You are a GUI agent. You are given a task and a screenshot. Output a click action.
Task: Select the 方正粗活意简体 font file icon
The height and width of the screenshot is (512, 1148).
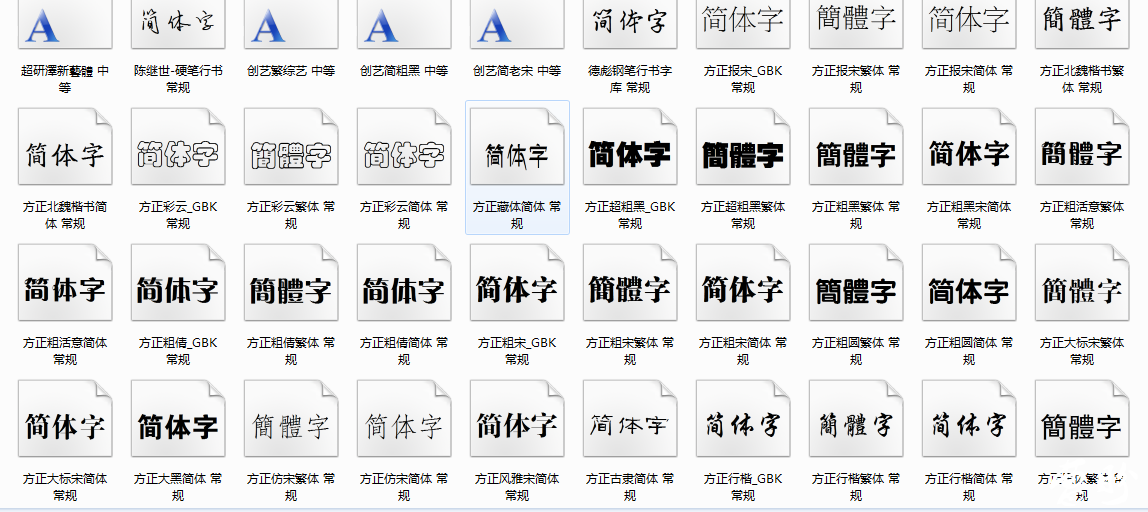point(65,283)
